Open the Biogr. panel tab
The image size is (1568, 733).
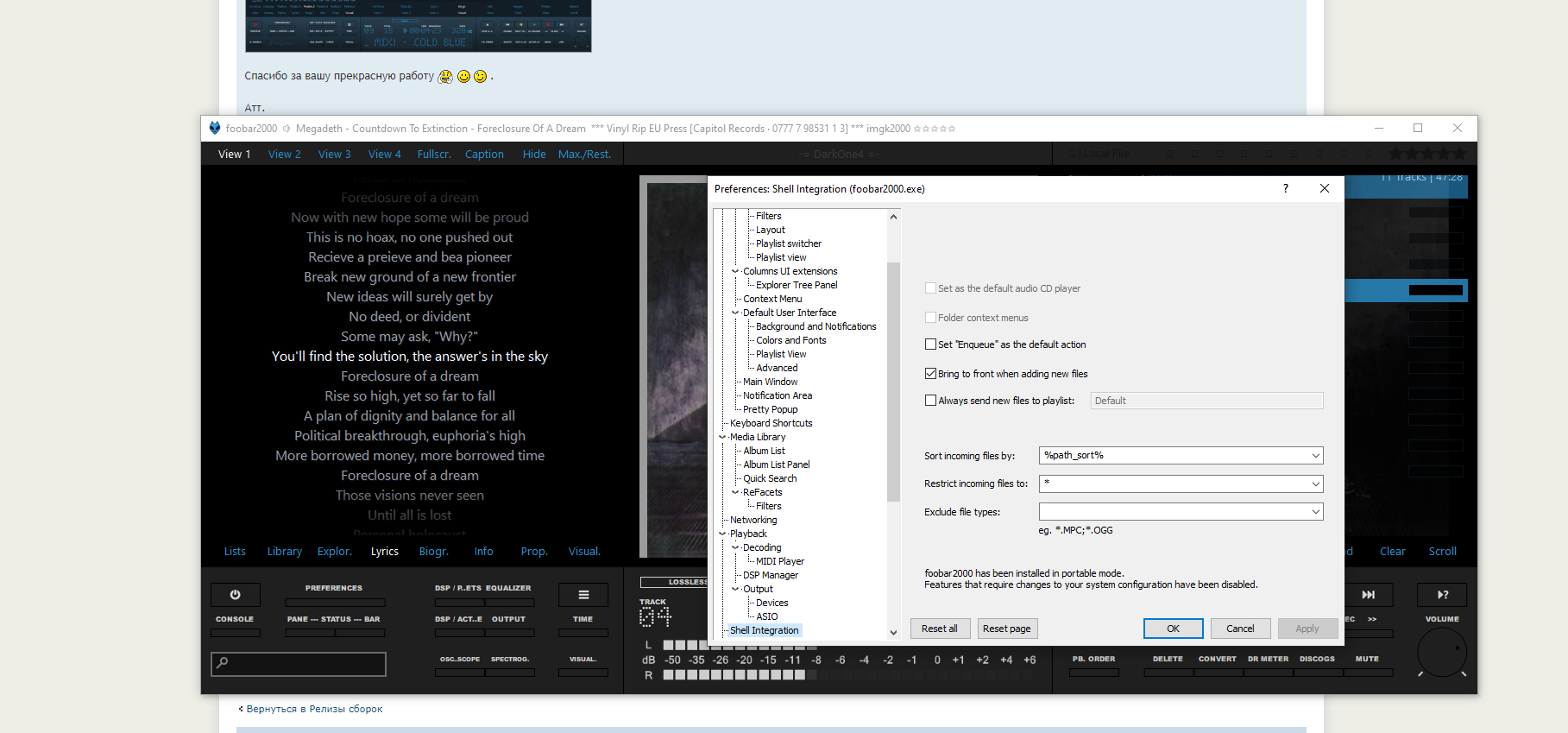[x=433, y=552]
